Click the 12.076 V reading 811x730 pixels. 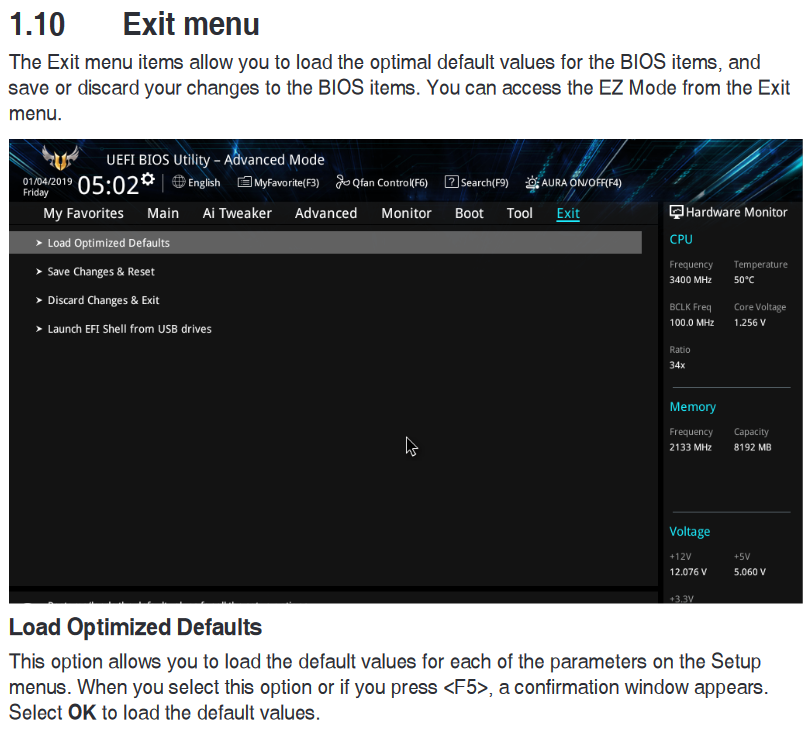688,572
